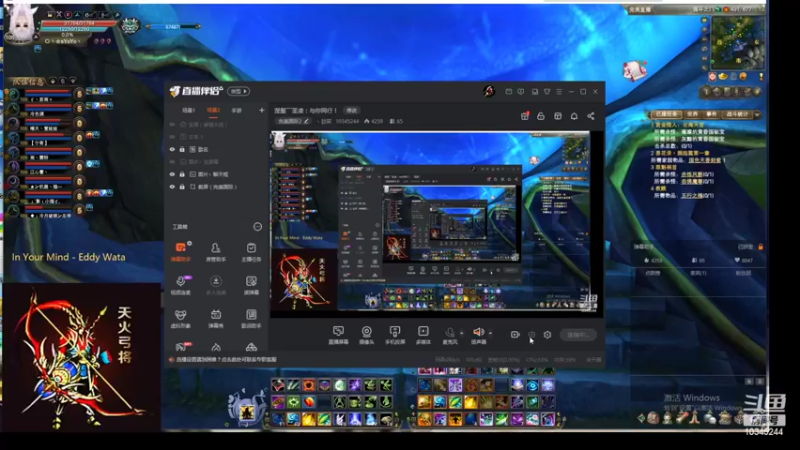Click the streamer avatar in the title bar
Image resolution: width=800 pixels, height=450 pixels.
489,91
